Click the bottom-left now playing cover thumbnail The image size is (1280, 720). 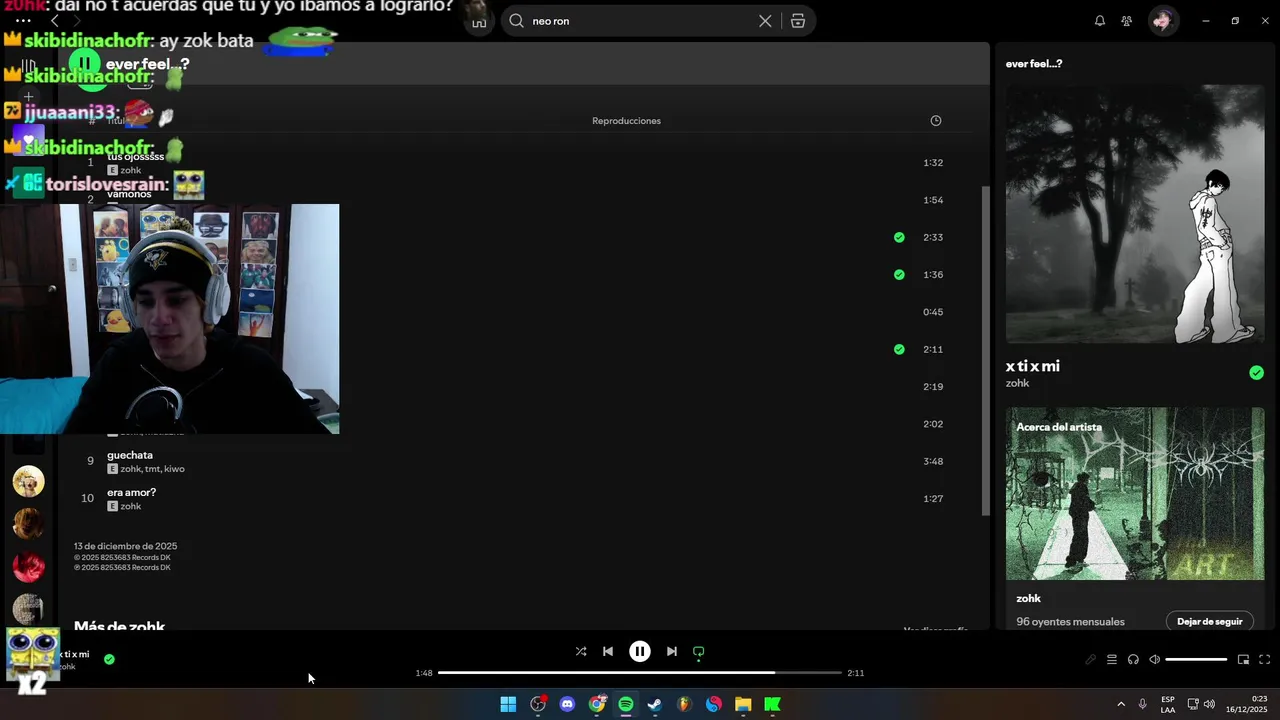point(32,656)
